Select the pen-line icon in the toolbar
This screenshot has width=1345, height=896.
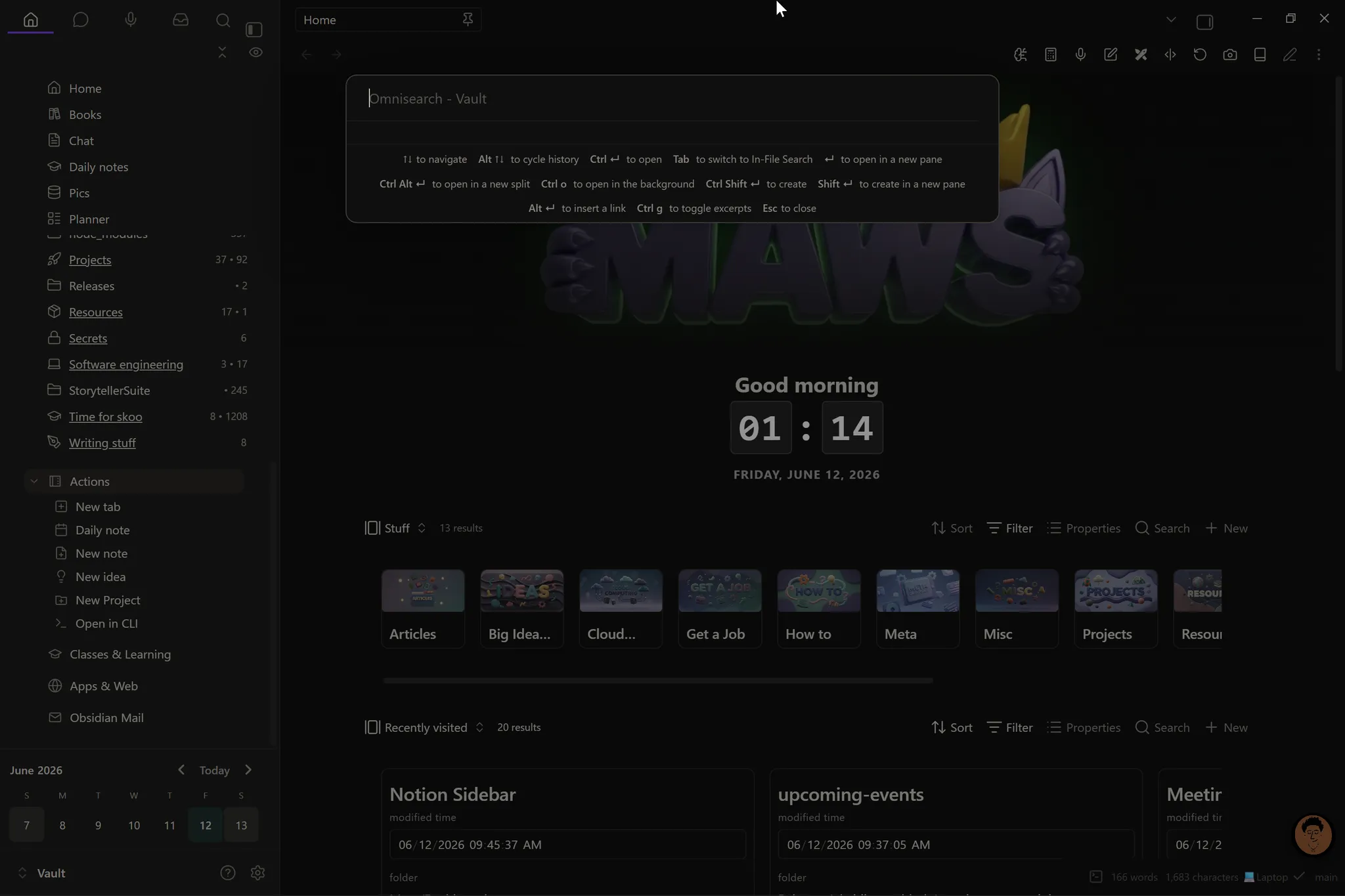[1290, 54]
